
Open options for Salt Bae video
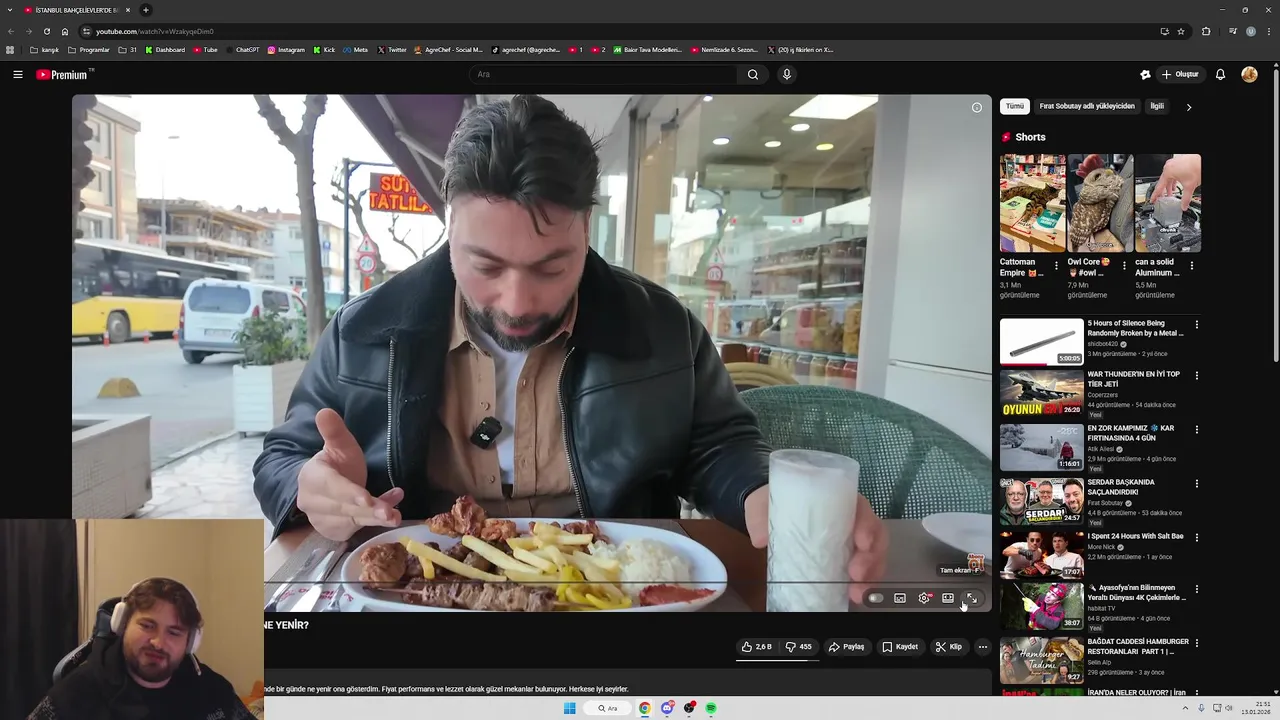(x=1196, y=538)
